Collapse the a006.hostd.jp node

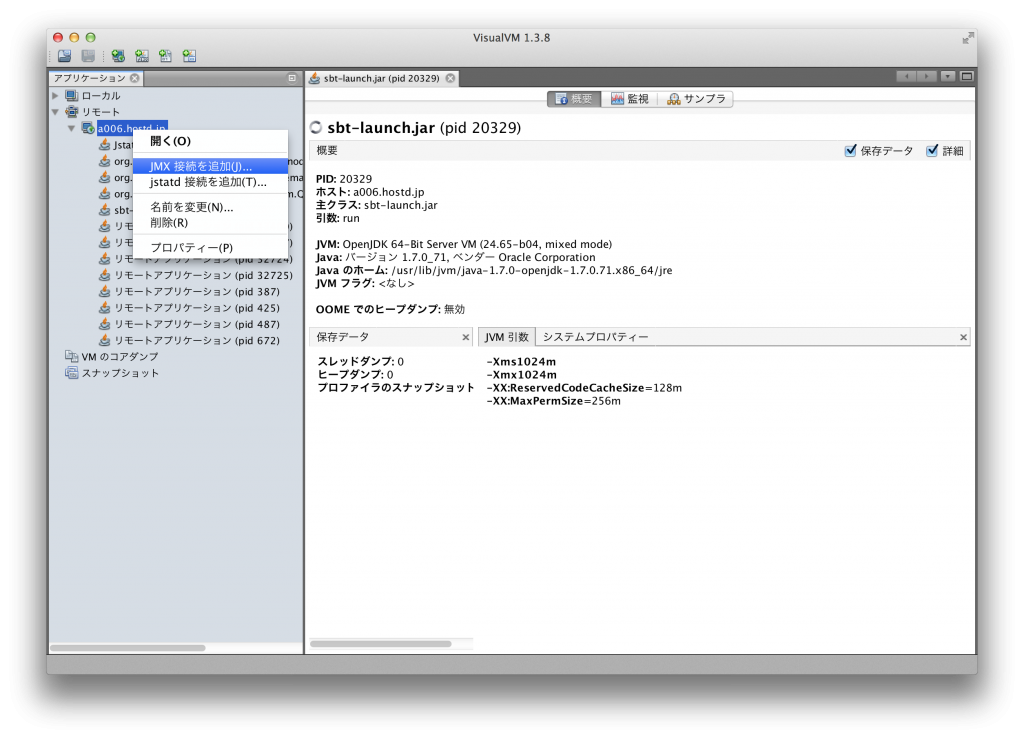coord(72,128)
